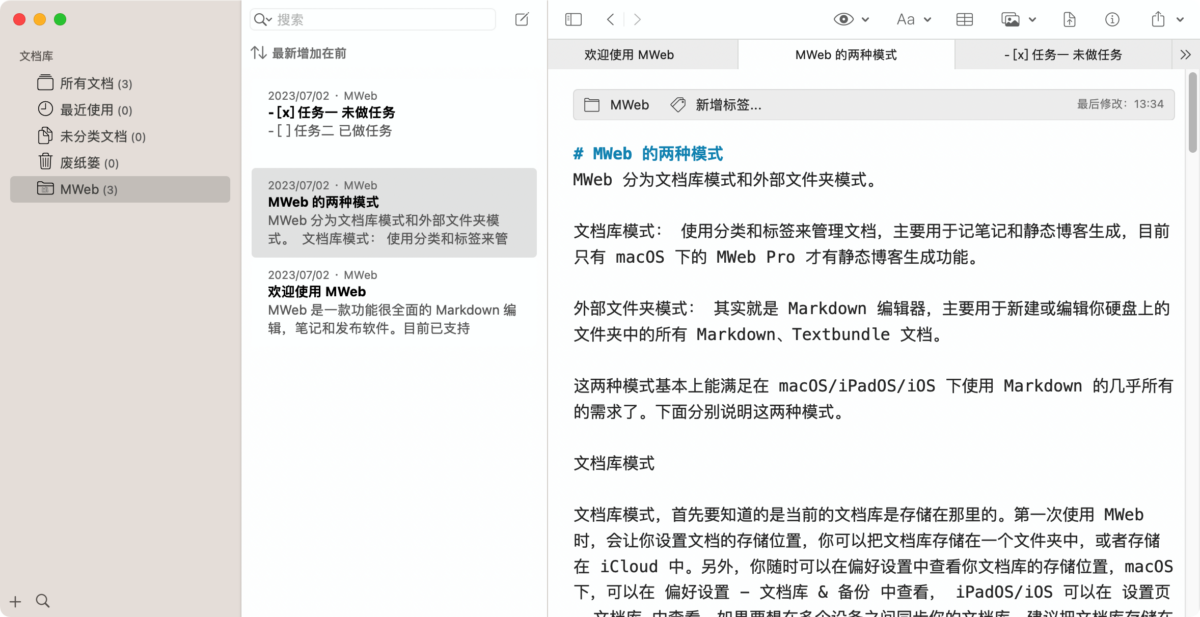
Task: Click the tag icon in document header
Action: point(678,104)
